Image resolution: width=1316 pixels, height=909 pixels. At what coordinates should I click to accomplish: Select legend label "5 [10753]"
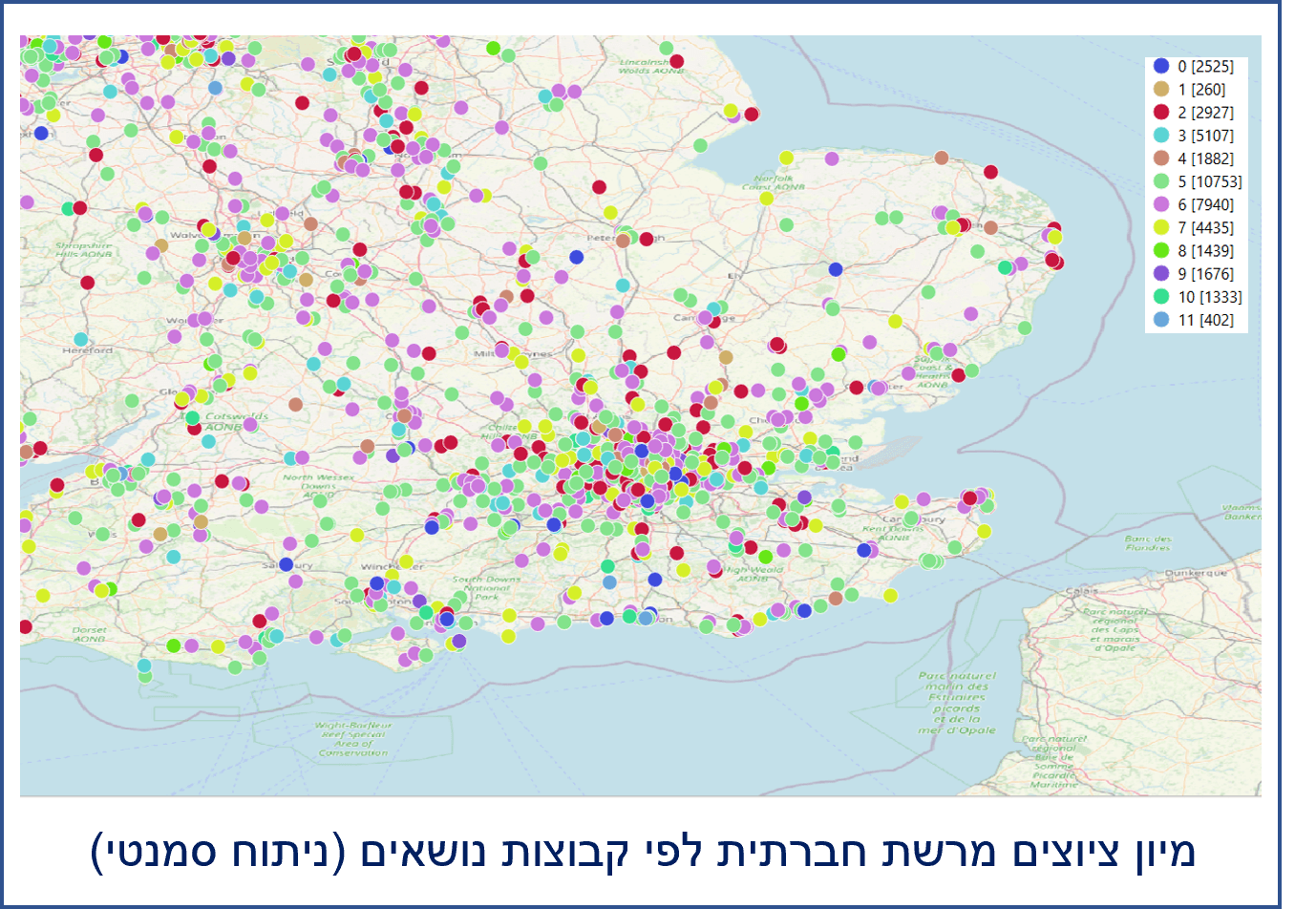[1210, 181]
